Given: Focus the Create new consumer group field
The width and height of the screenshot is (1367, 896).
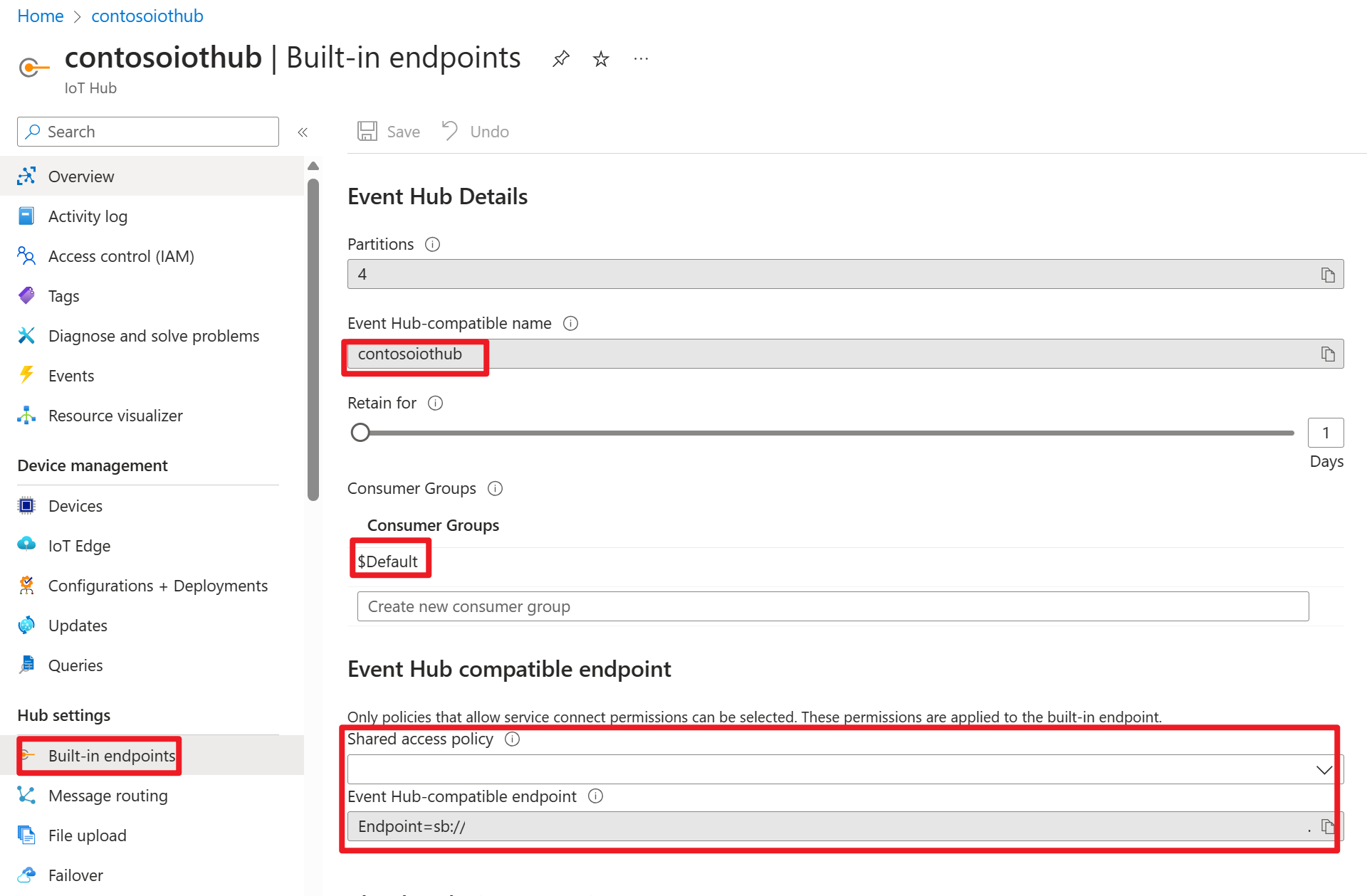Looking at the screenshot, I should 832,606.
